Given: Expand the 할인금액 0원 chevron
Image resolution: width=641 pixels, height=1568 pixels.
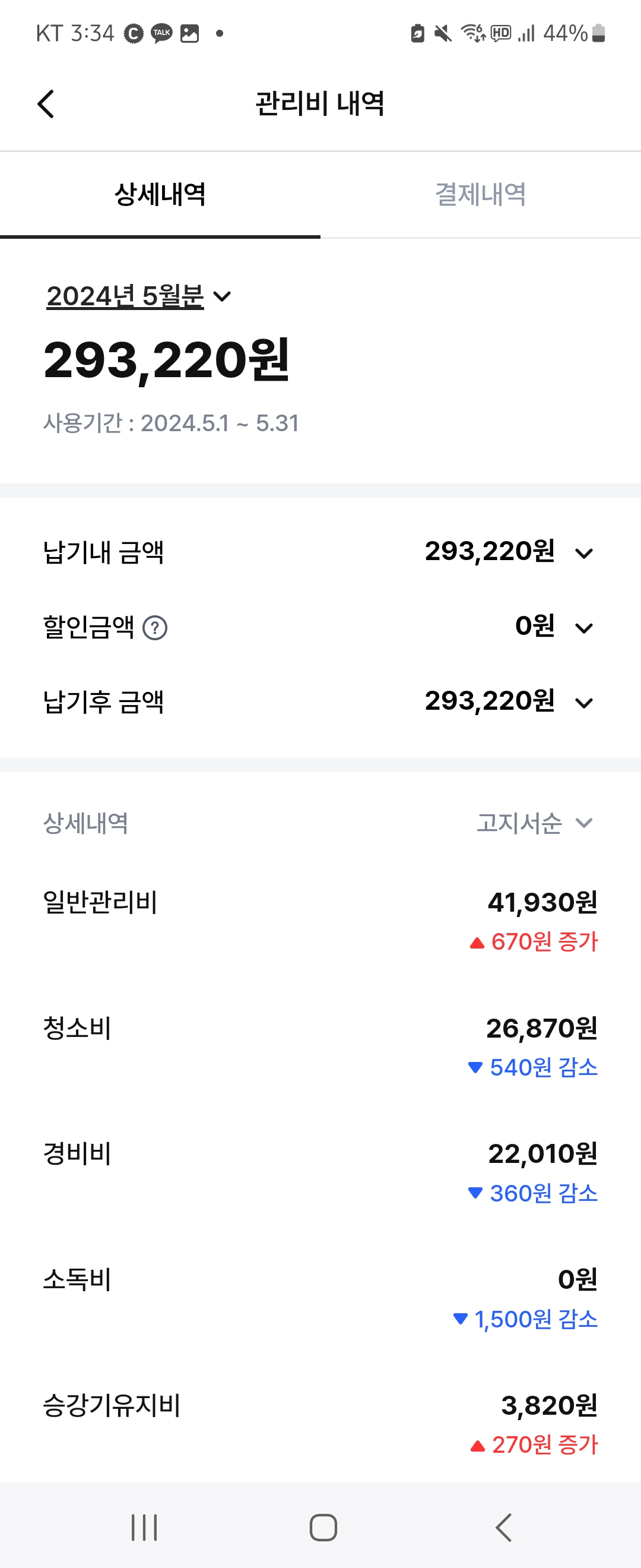Looking at the screenshot, I should pyautogui.click(x=584, y=628).
